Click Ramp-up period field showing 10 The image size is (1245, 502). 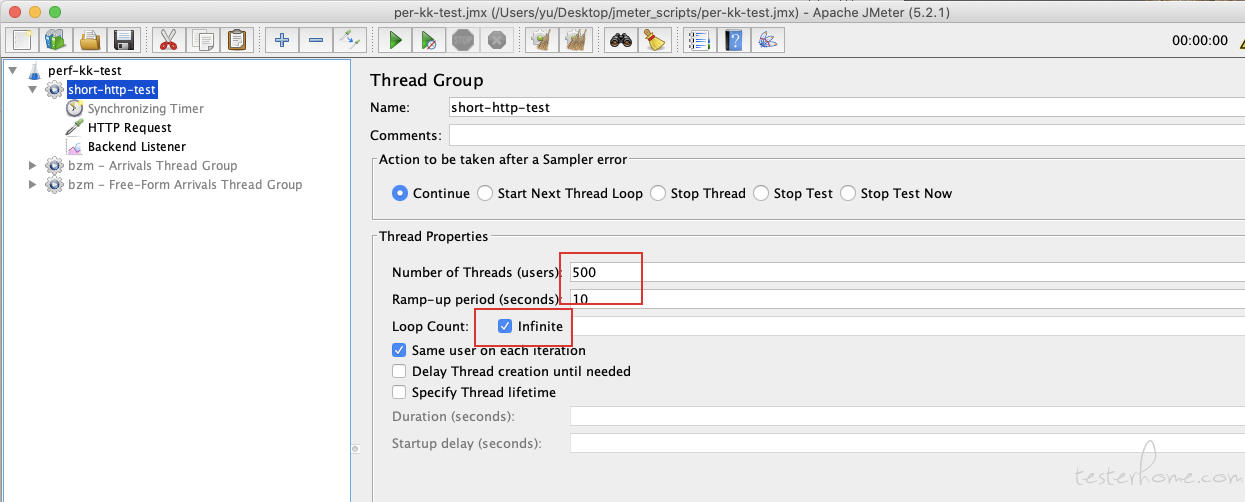pos(907,299)
